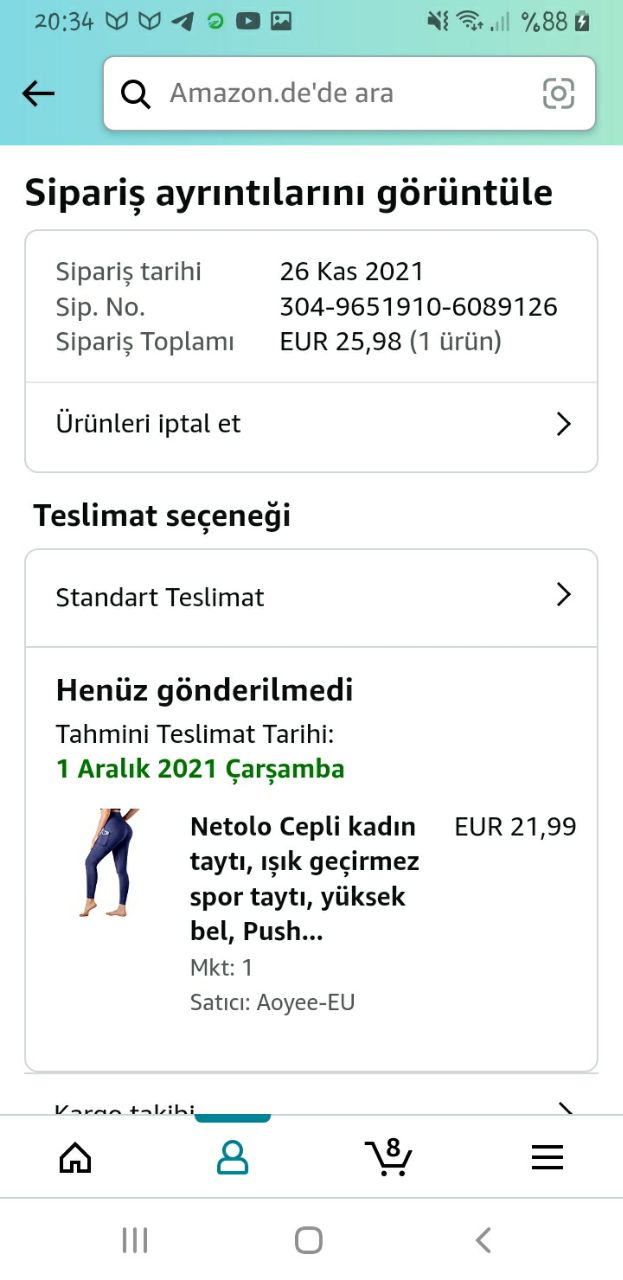Expand Ürünleri iptal et chevron
623x1280 pixels.
point(563,424)
